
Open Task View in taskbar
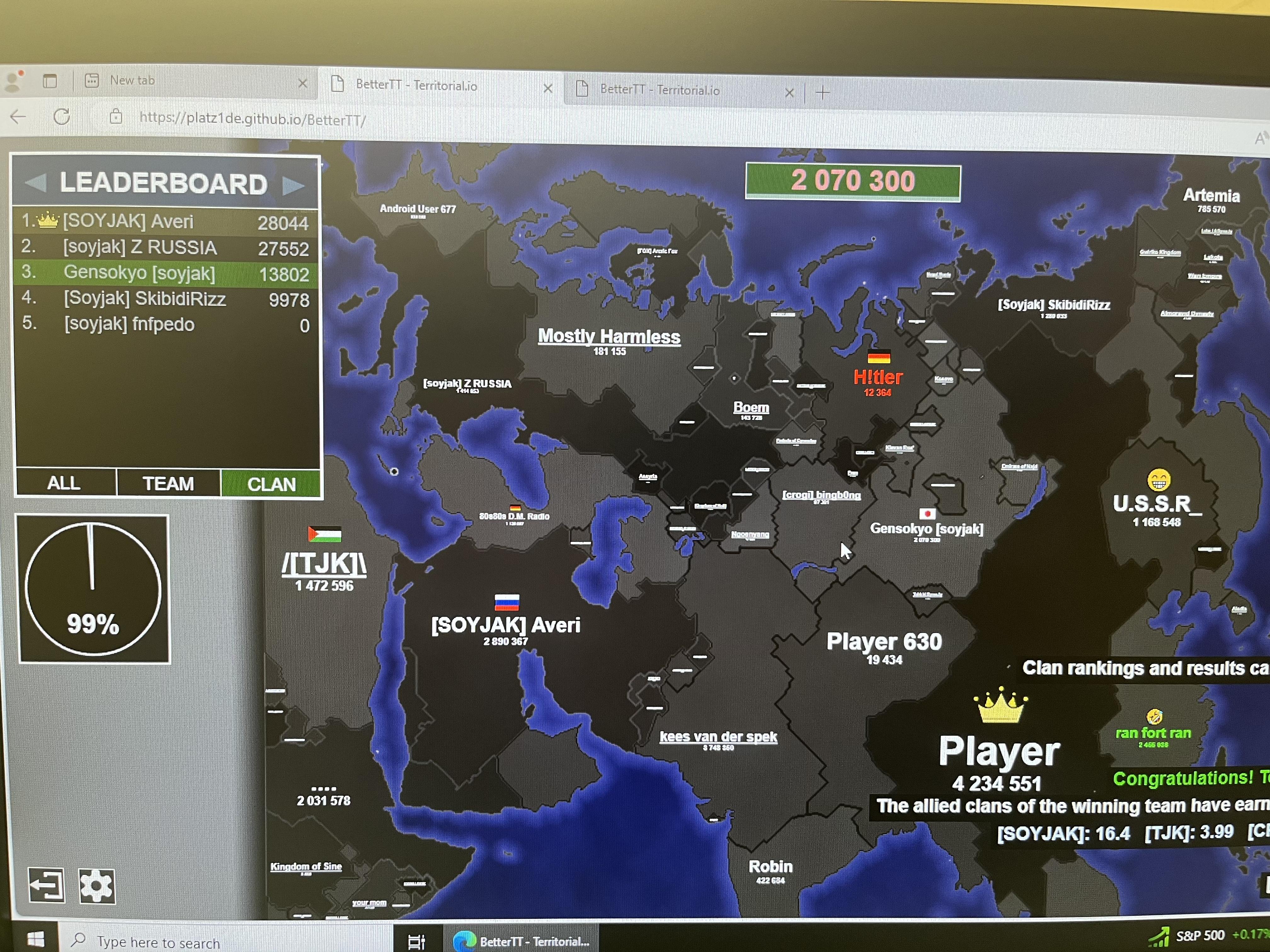(416, 941)
